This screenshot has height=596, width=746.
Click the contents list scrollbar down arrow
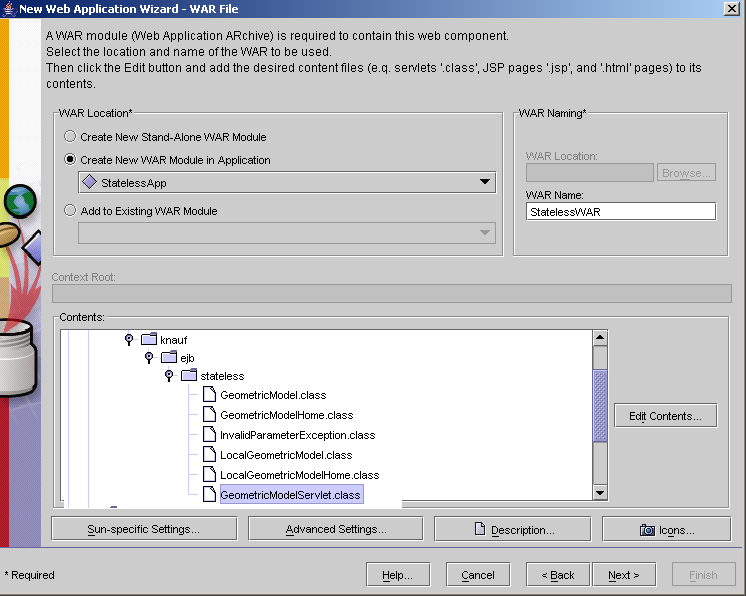tap(600, 492)
